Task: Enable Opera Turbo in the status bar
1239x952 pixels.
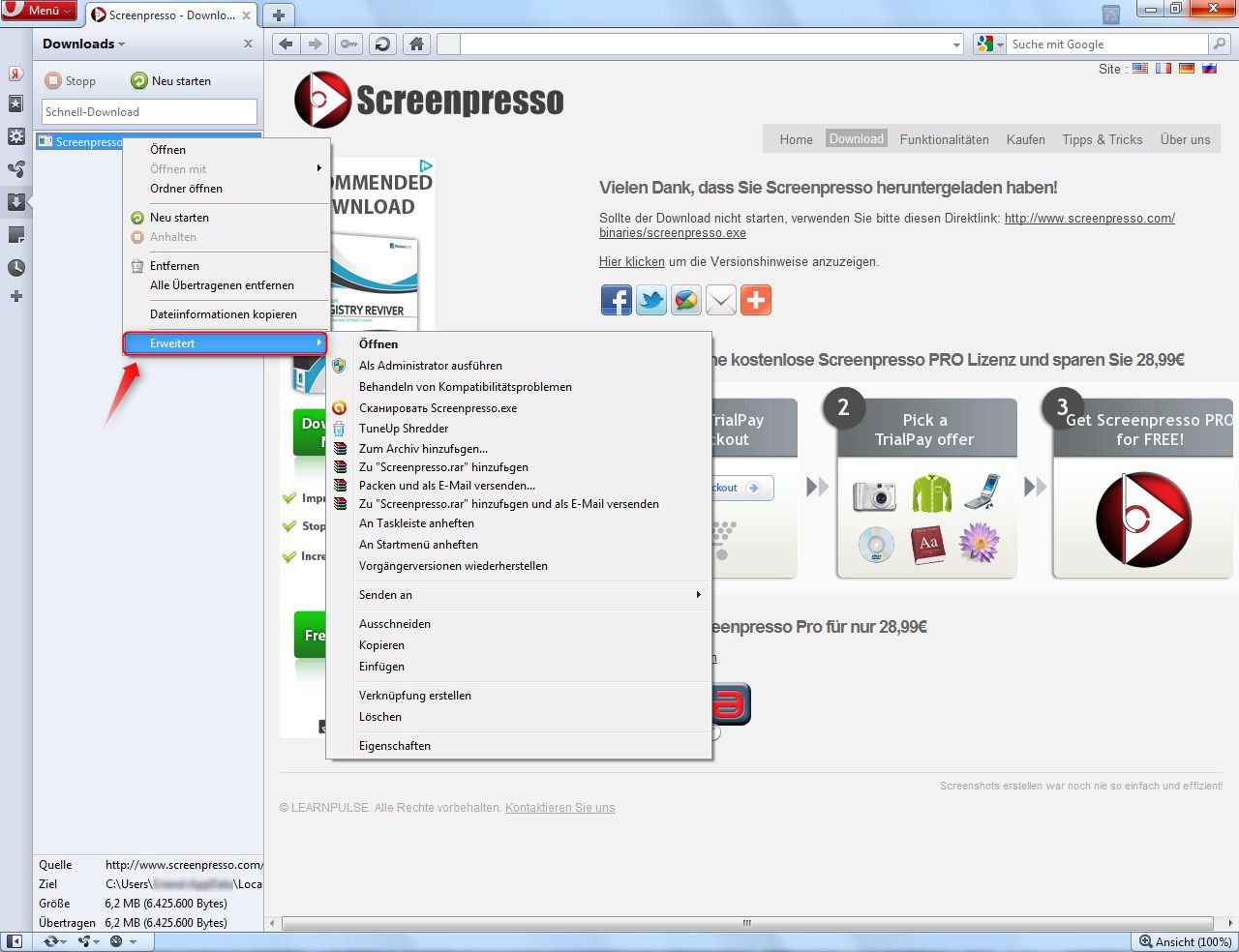Action: point(116,940)
